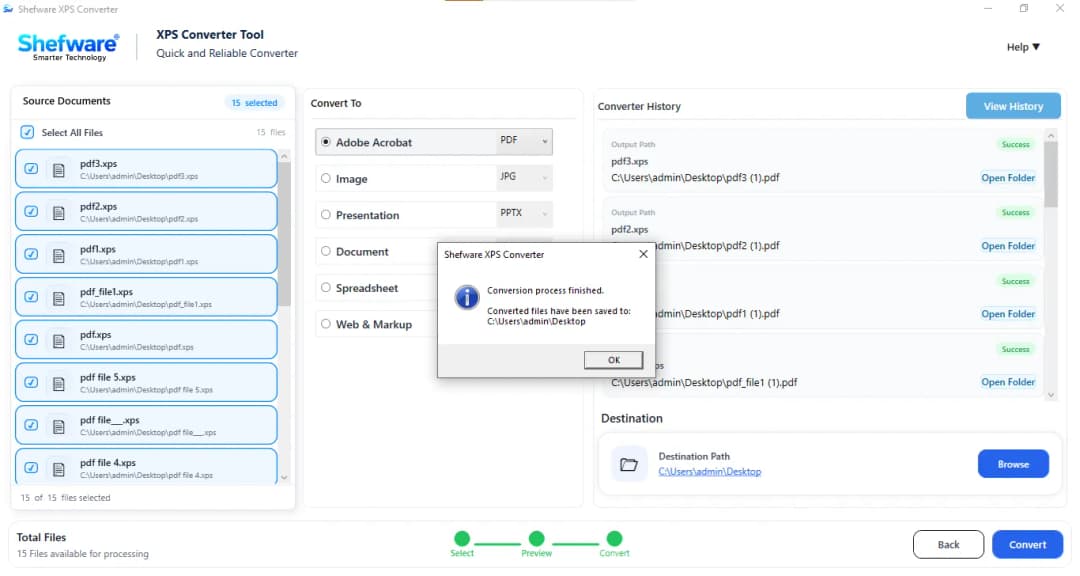The image size is (1080, 576).
Task: Click history list scroll down arrow
Action: (1050, 395)
